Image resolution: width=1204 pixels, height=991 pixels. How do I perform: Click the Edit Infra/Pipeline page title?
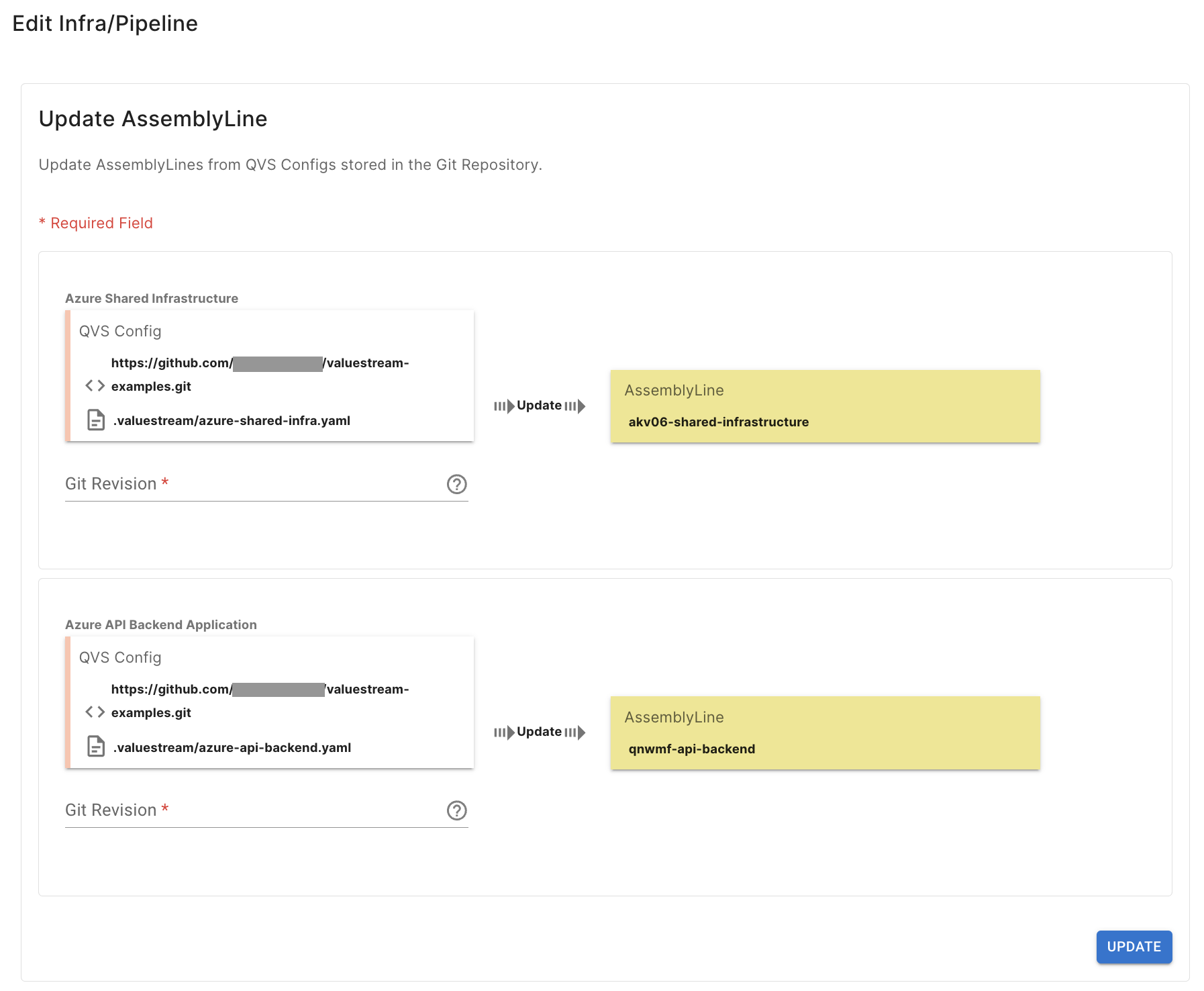[x=105, y=23]
